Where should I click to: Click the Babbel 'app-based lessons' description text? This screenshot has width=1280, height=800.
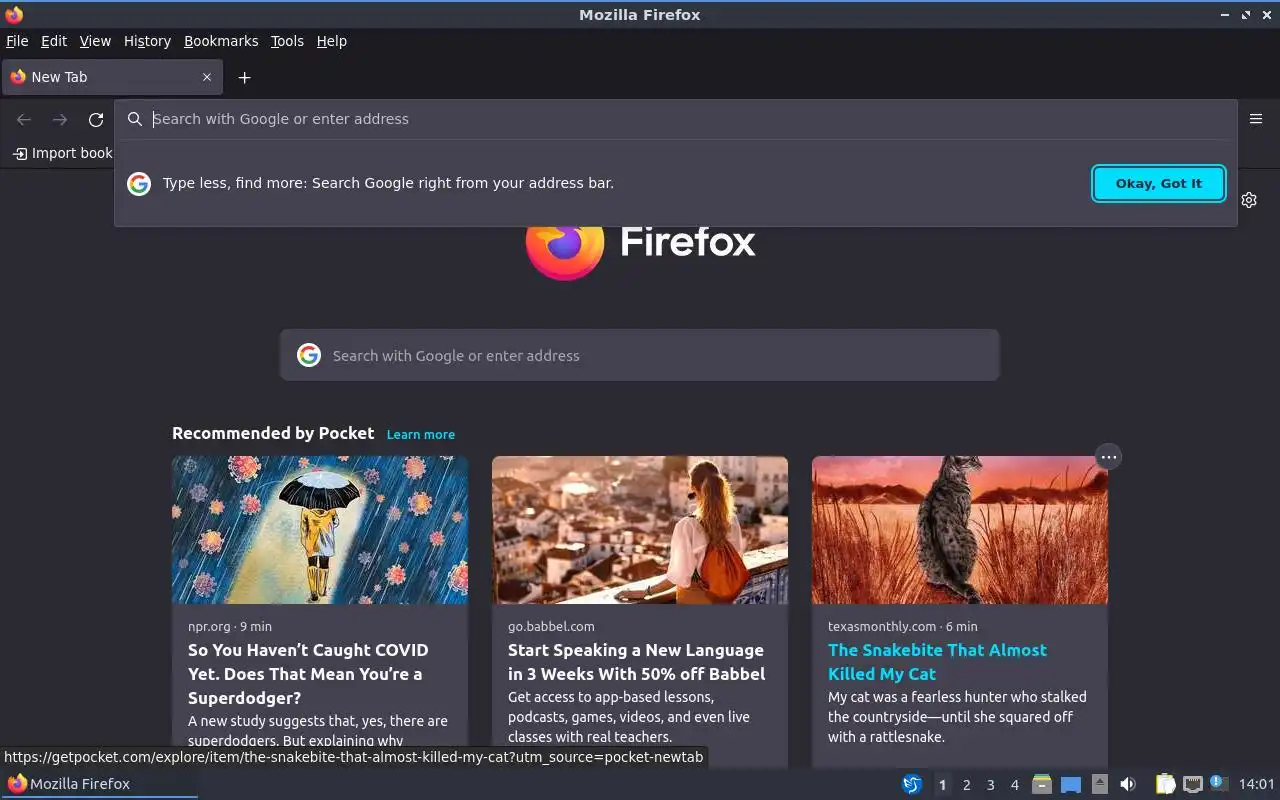pyautogui.click(x=629, y=717)
